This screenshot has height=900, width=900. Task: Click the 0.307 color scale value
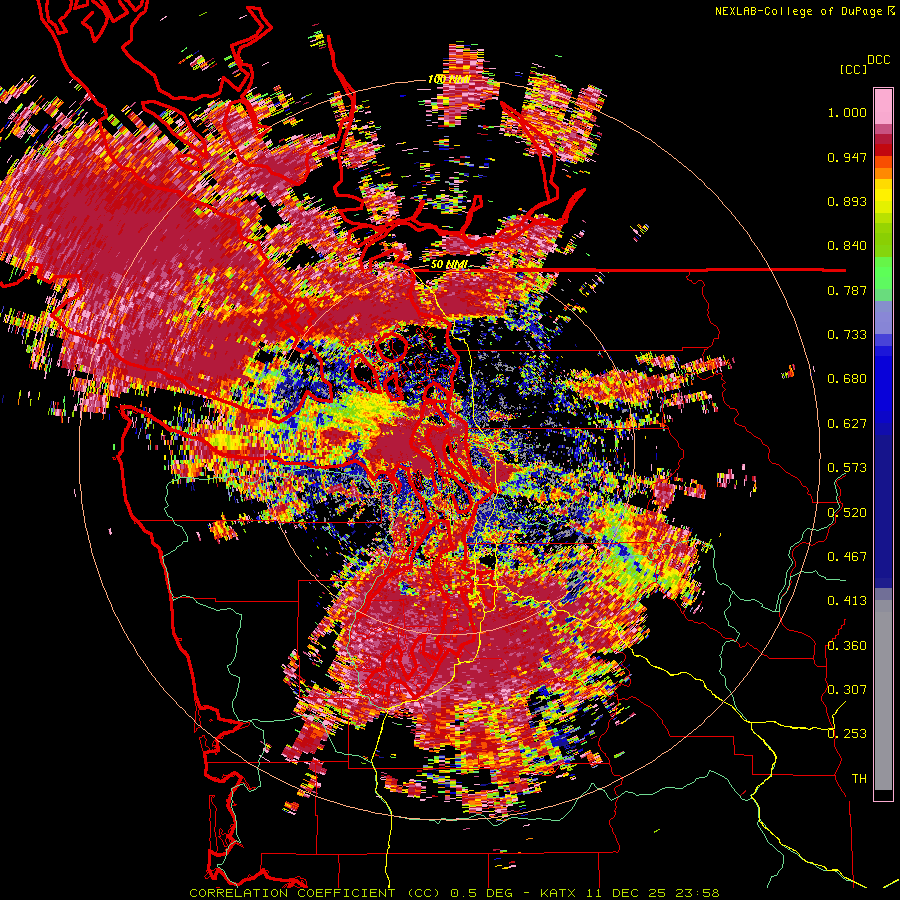click(x=847, y=690)
